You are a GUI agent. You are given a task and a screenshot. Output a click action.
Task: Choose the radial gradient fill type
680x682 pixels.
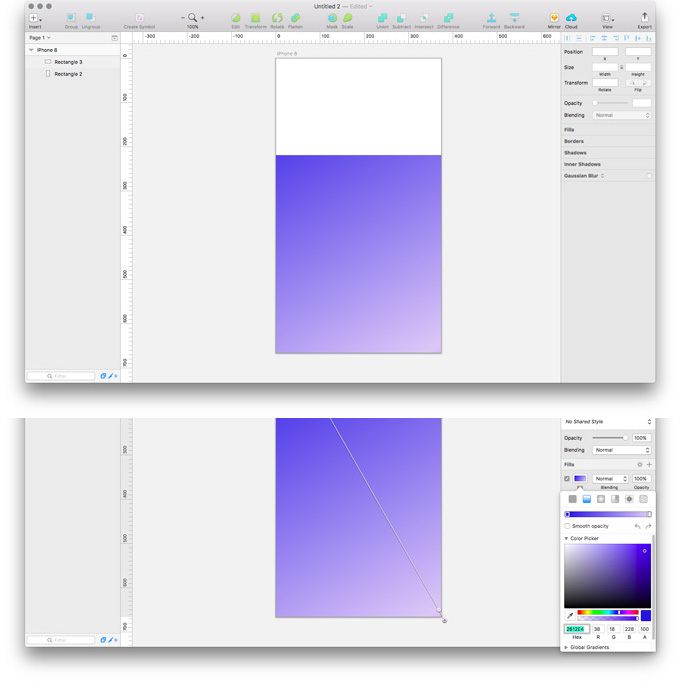coord(601,499)
